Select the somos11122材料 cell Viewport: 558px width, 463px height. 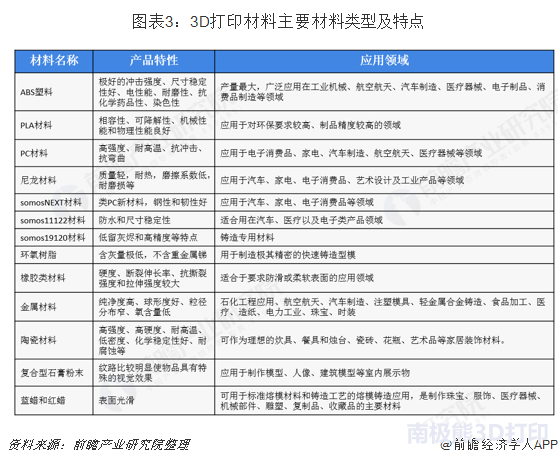(x=54, y=220)
